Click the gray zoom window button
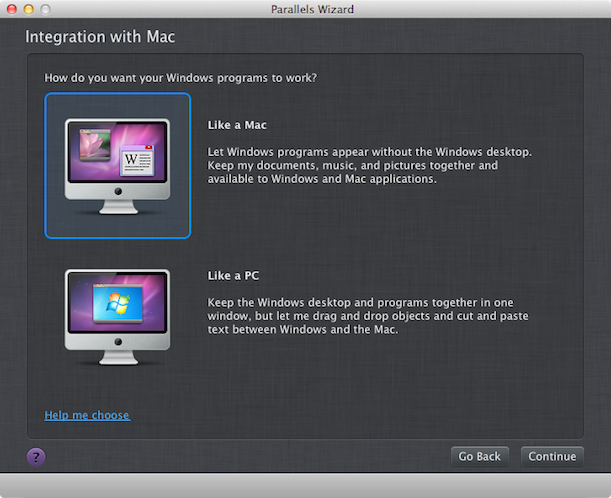Screen dimensions: 611x498 click(x=46, y=9)
